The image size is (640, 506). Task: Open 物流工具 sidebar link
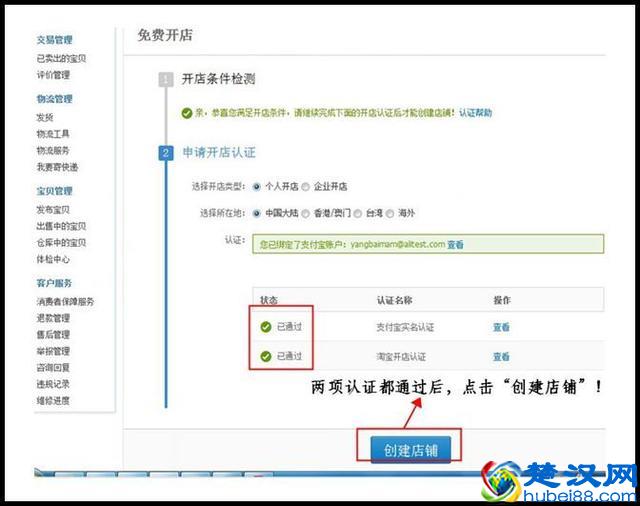coord(53,134)
